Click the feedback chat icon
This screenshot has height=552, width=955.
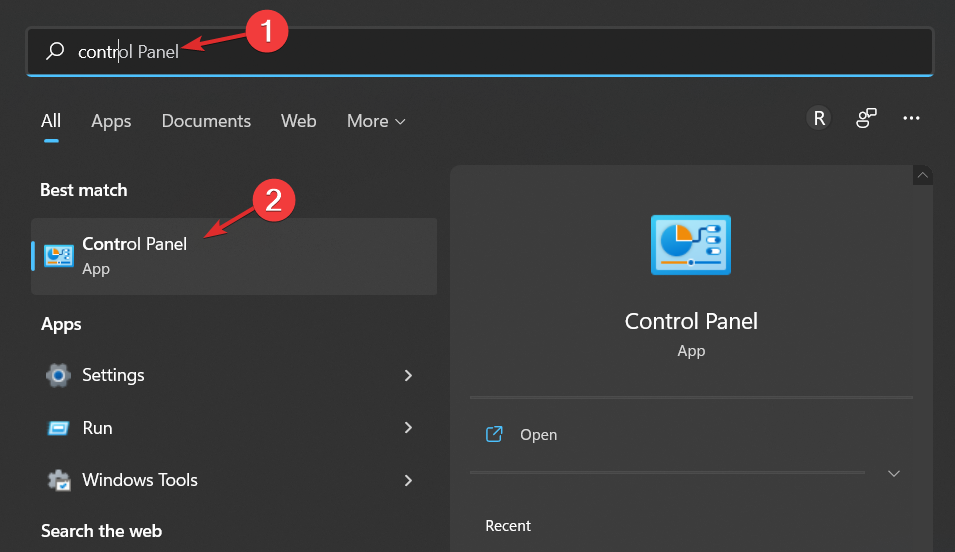tap(866, 118)
